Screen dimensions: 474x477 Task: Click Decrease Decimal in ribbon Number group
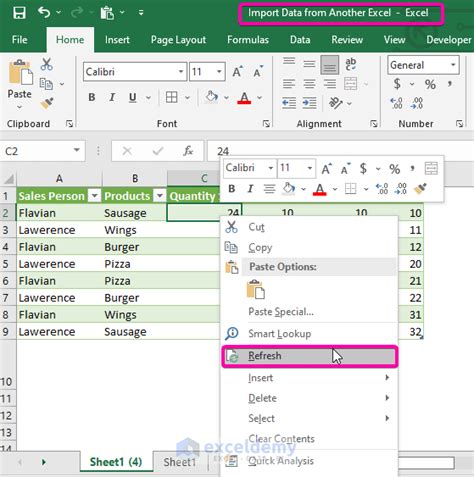(x=417, y=103)
